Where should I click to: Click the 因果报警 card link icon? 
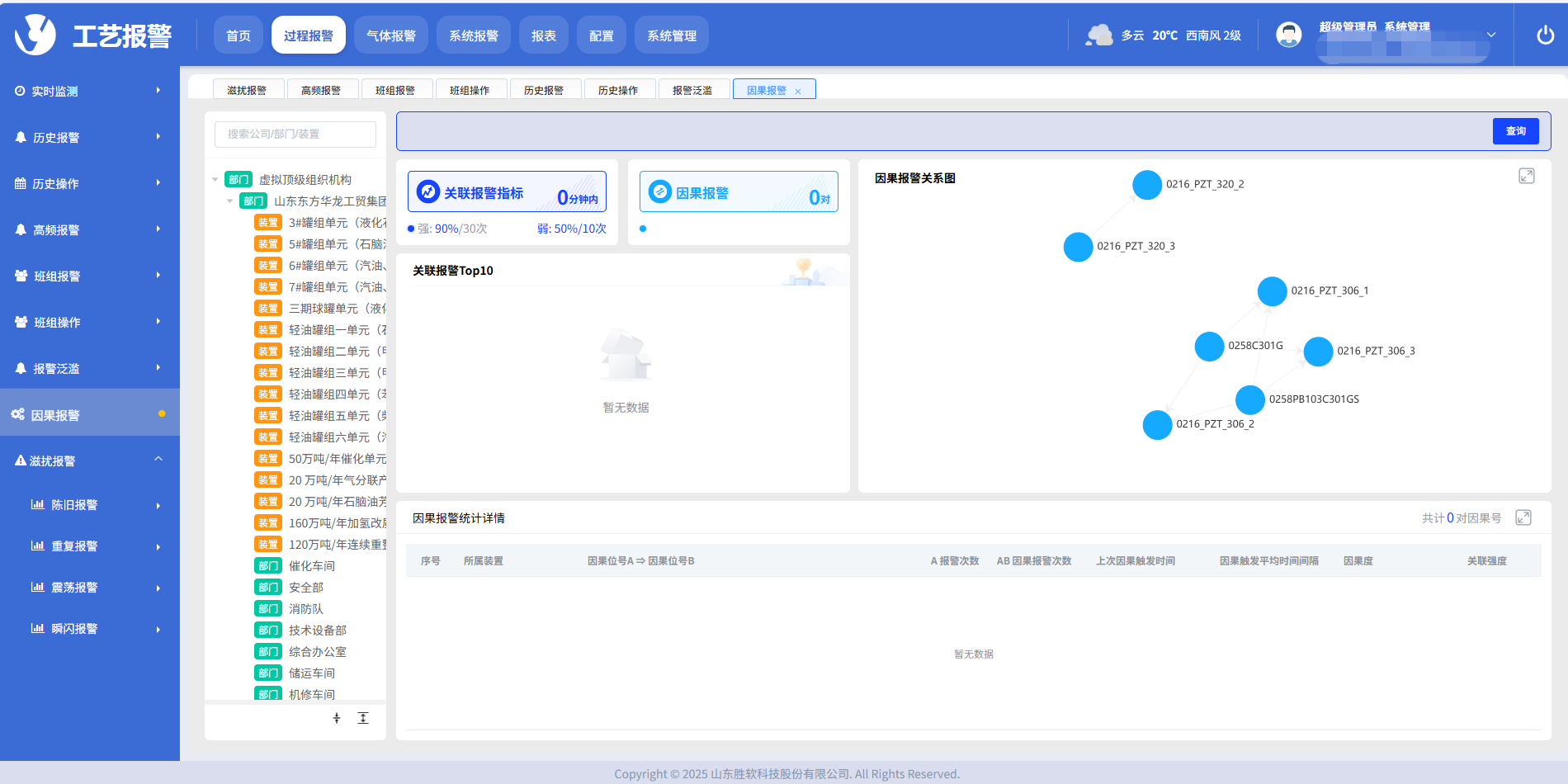659,191
